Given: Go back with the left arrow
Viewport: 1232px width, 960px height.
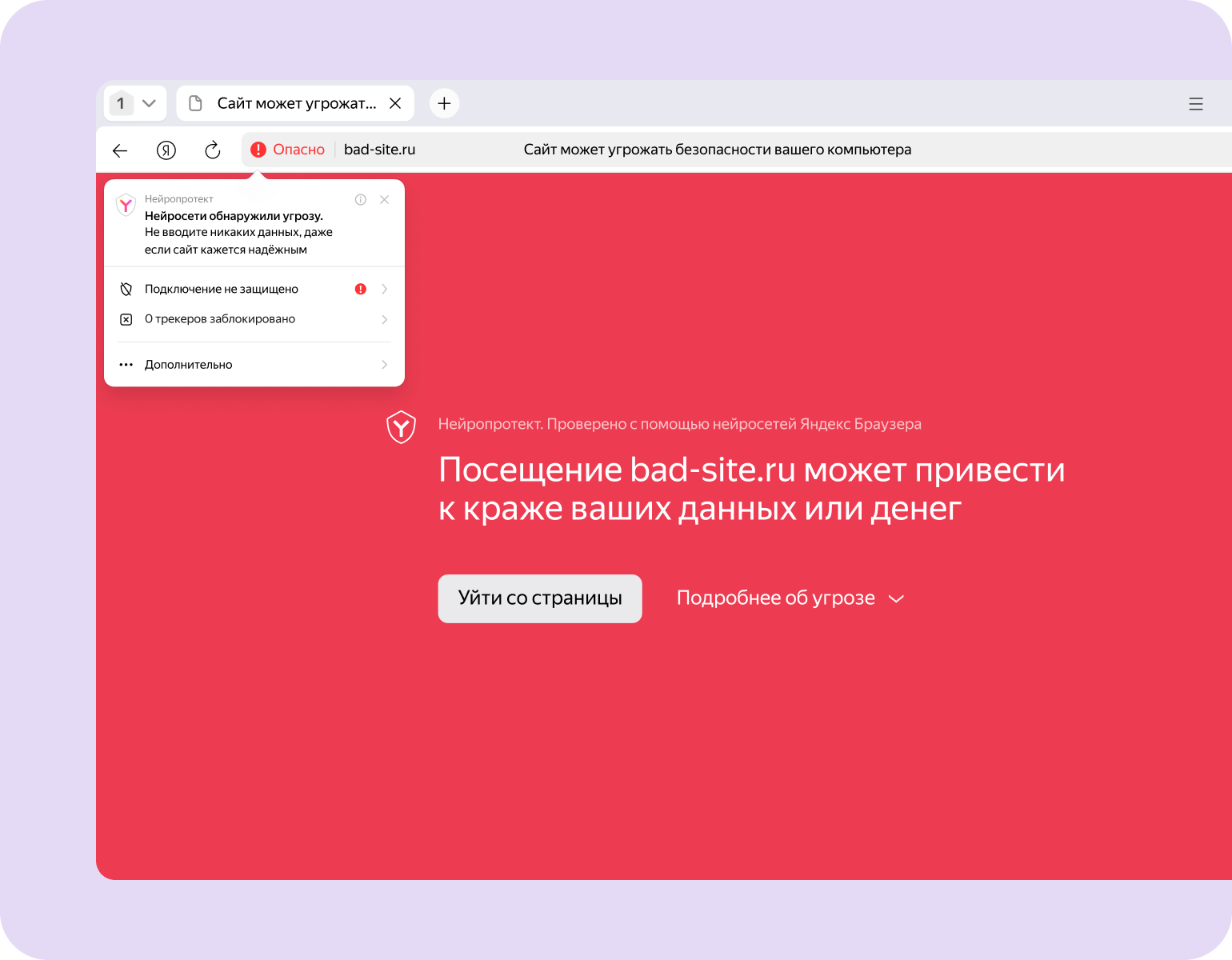Looking at the screenshot, I should click(x=120, y=150).
